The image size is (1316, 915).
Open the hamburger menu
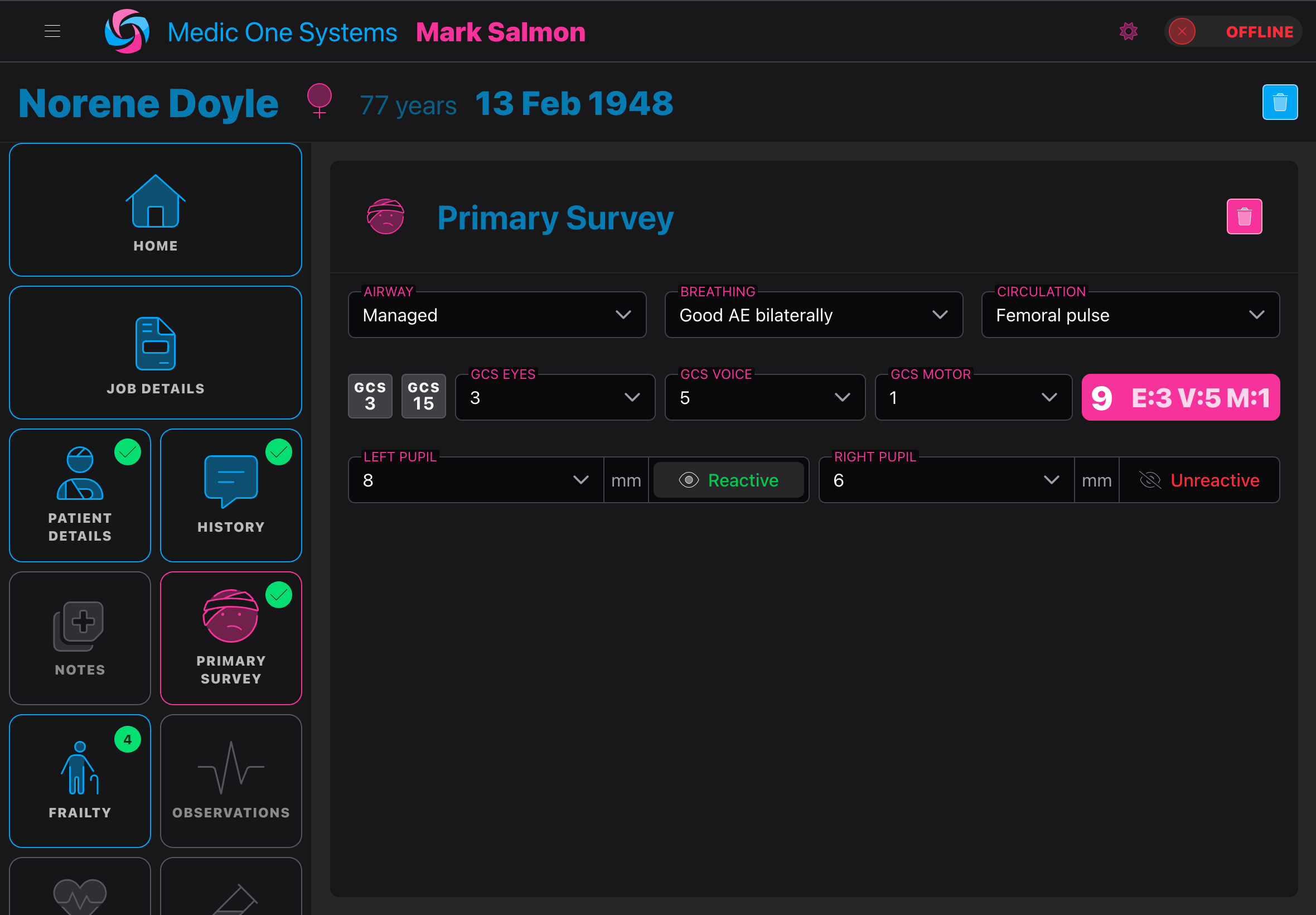[52, 31]
